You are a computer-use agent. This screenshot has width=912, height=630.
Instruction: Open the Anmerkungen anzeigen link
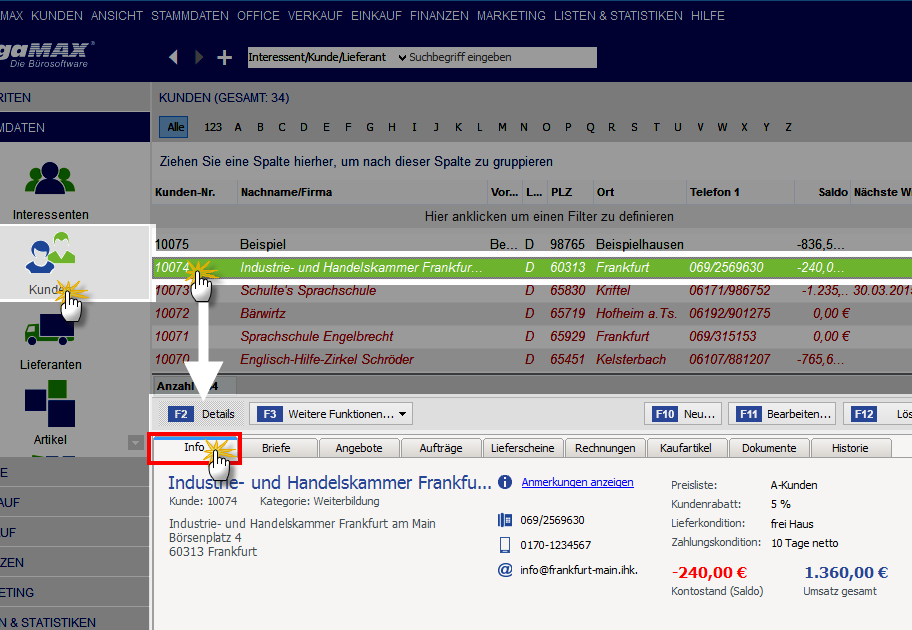[578, 482]
